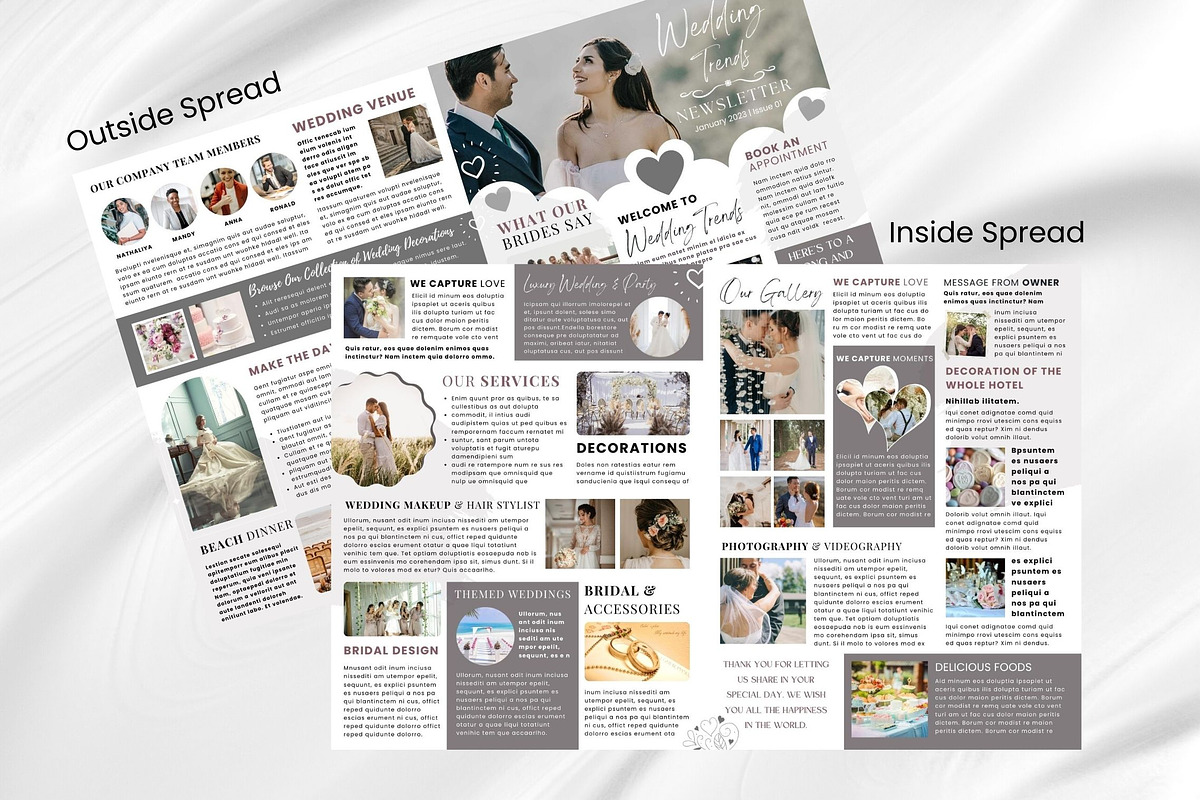The image size is (1200, 800).
Task: Click the wedding rings photo
Action: [x=637, y=652]
